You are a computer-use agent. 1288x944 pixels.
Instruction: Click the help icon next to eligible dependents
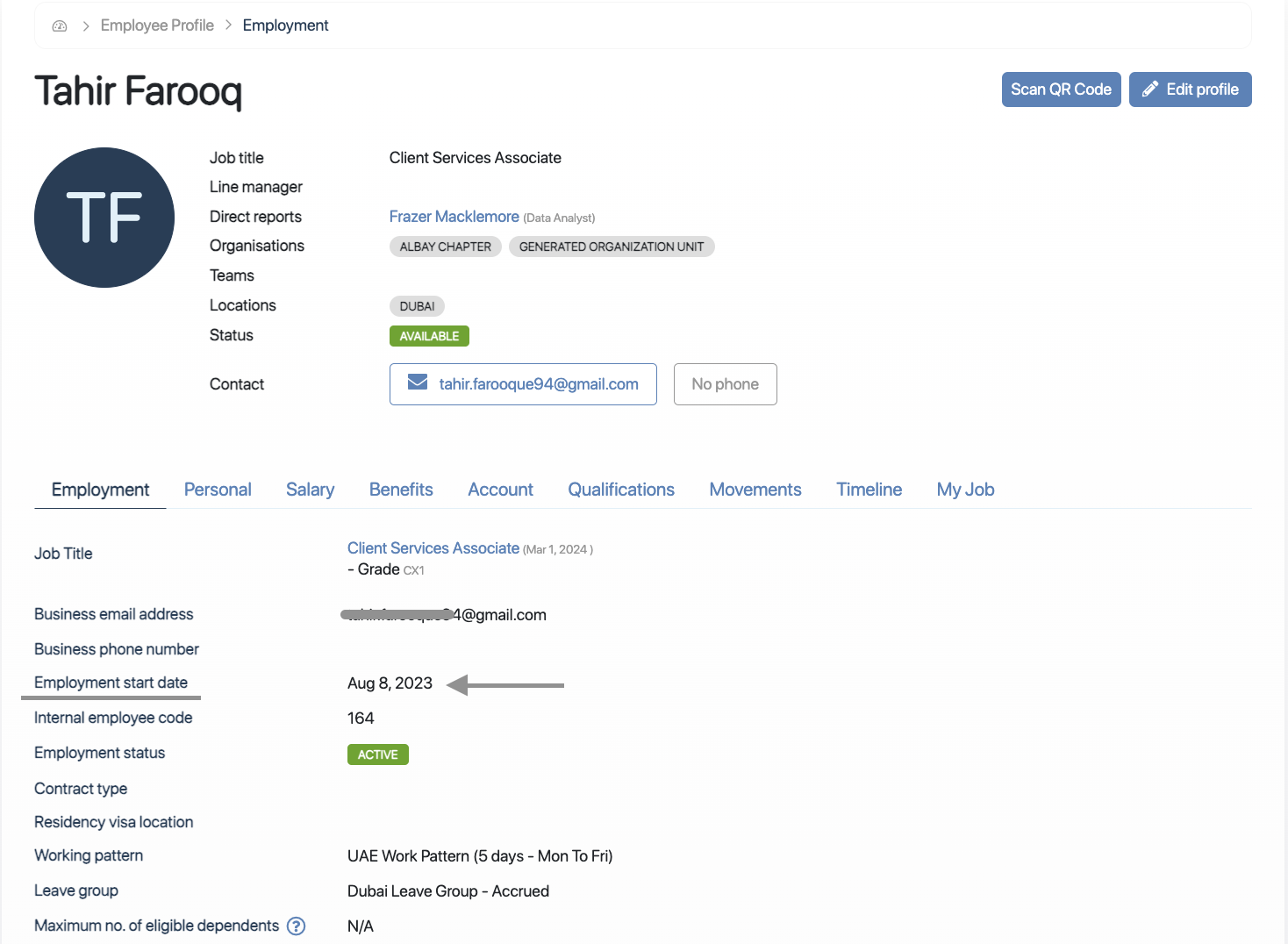click(x=297, y=926)
